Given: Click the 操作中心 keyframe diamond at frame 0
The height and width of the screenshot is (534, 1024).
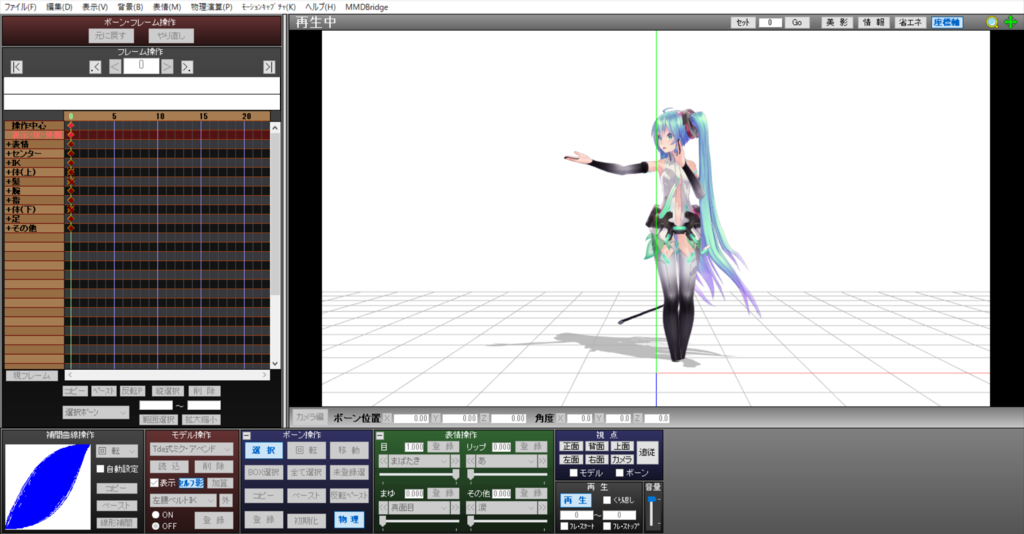Looking at the screenshot, I should (71, 125).
